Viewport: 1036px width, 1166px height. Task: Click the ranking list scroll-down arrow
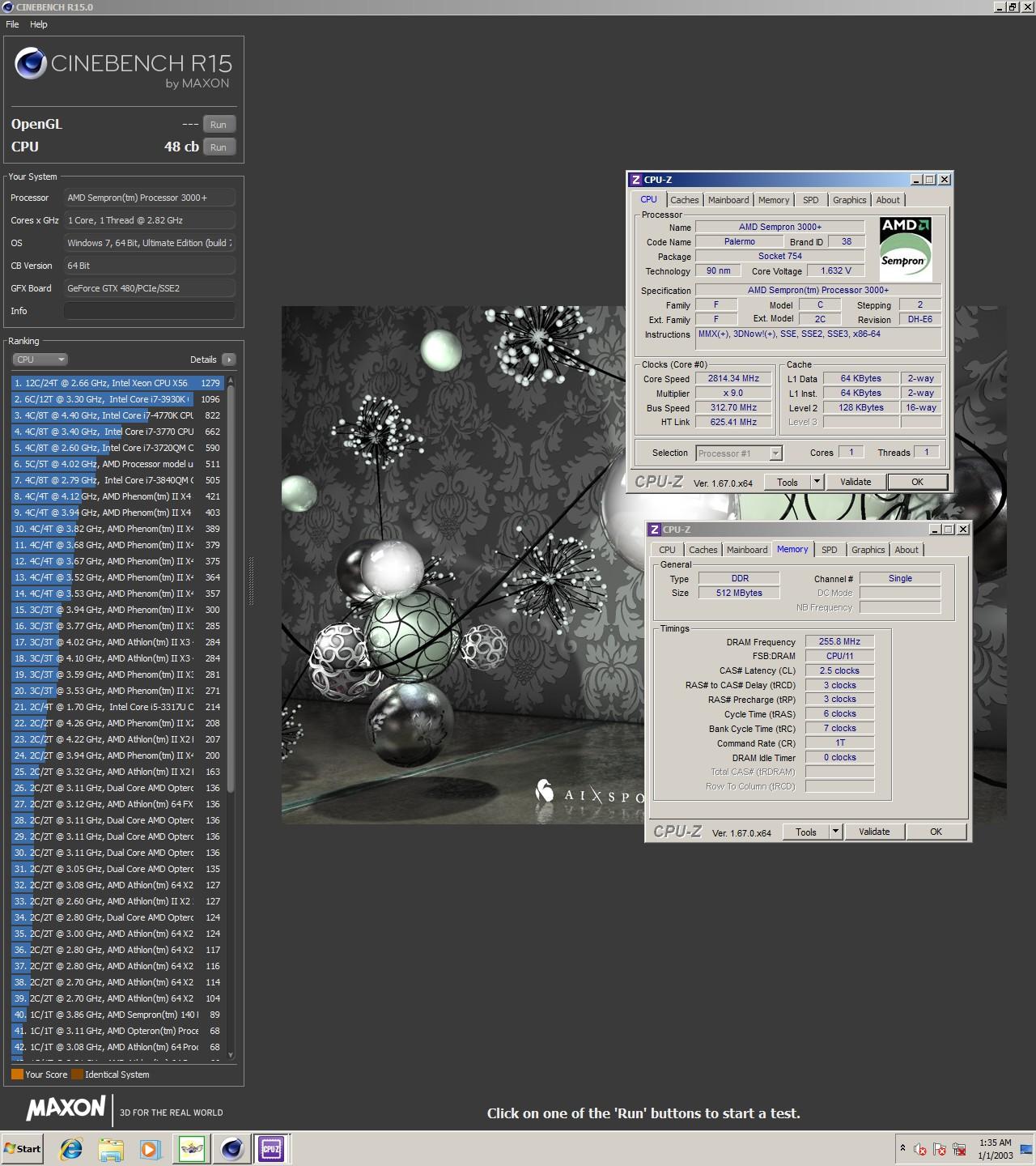(231, 1055)
